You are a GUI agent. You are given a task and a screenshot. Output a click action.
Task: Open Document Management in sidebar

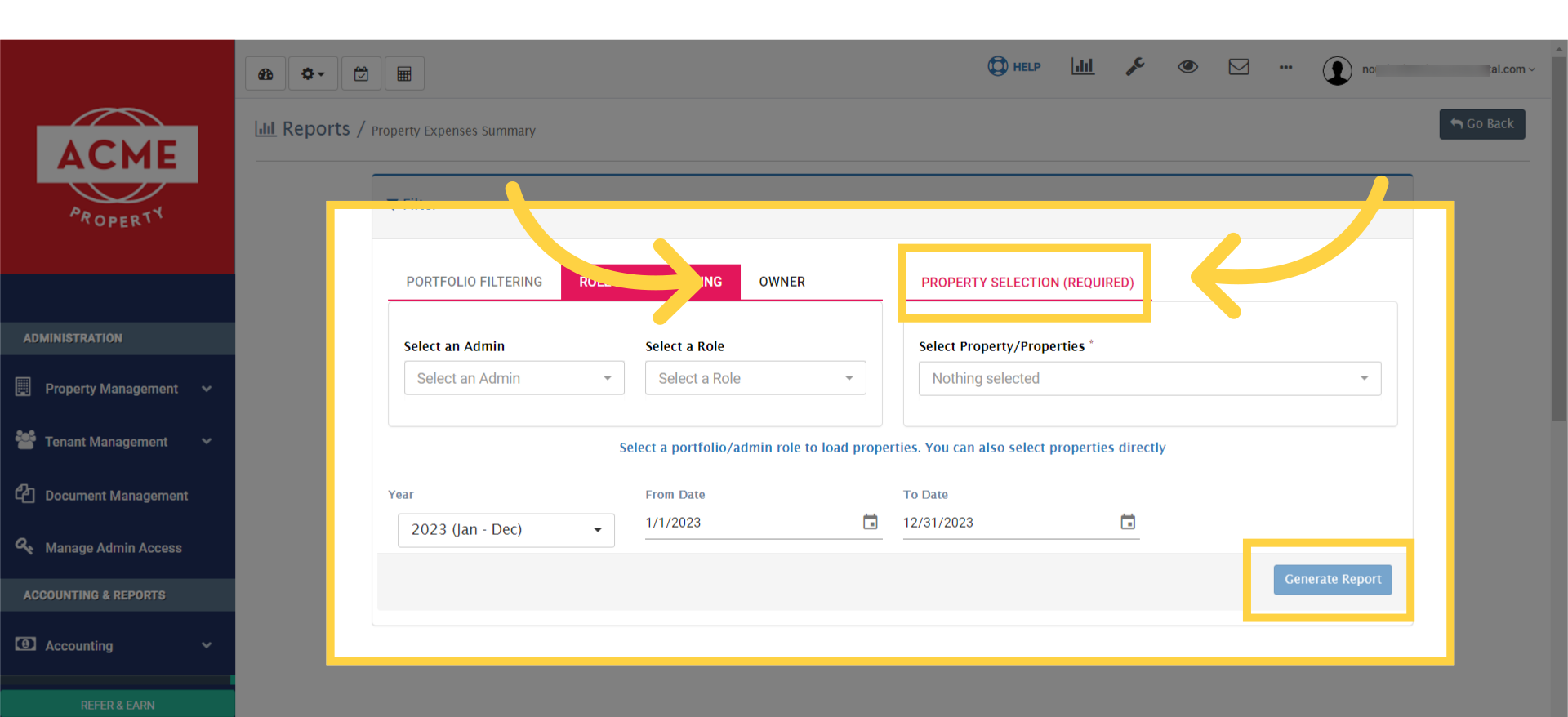118,496
